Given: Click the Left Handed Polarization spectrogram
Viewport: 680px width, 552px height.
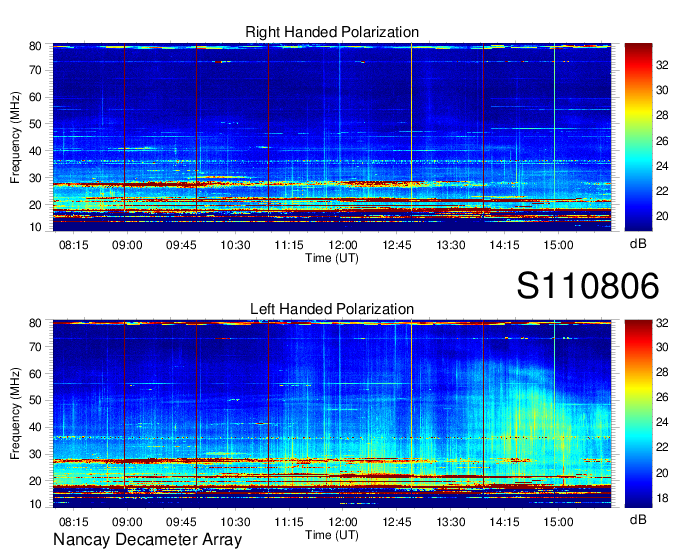Looking at the screenshot, I should pos(332,414).
